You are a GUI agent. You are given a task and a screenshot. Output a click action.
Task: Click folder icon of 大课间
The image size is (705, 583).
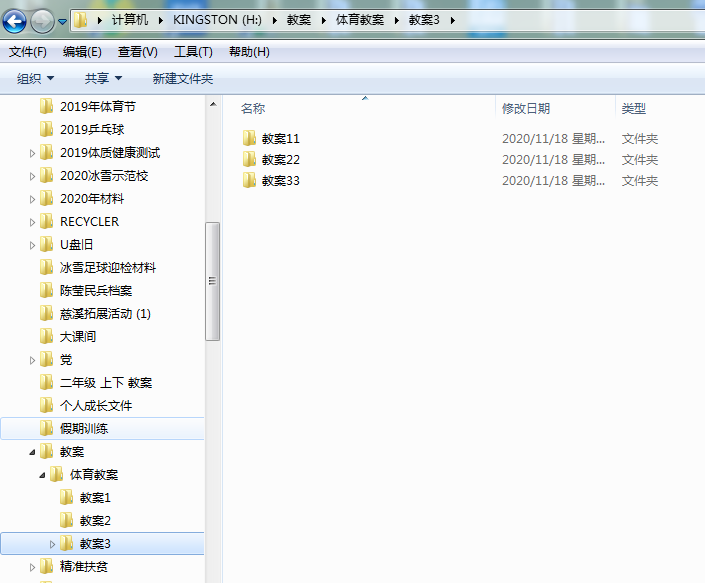click(x=47, y=336)
